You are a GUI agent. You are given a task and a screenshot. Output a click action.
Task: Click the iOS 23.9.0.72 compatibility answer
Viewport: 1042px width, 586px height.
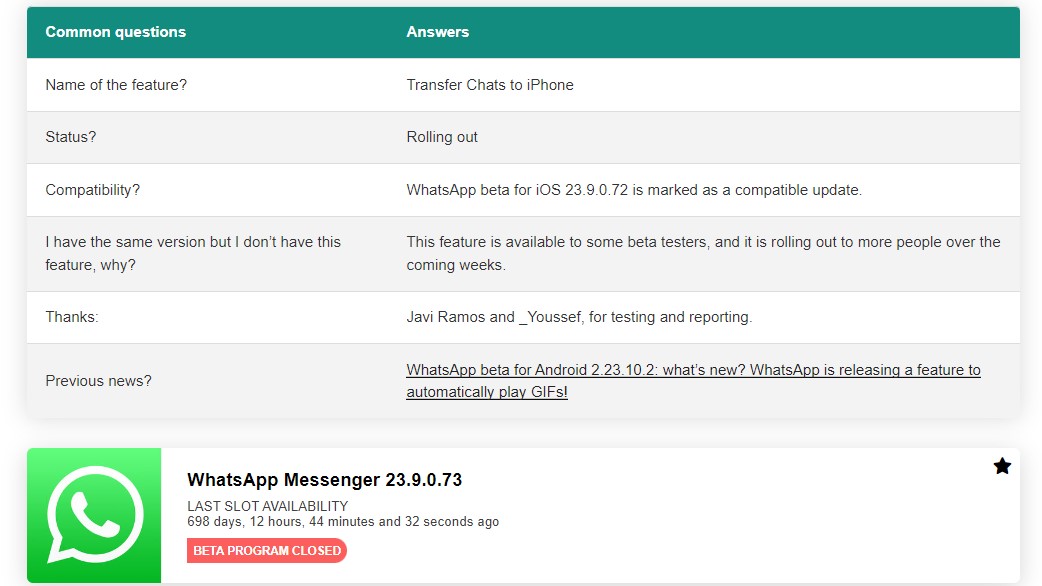pos(633,190)
